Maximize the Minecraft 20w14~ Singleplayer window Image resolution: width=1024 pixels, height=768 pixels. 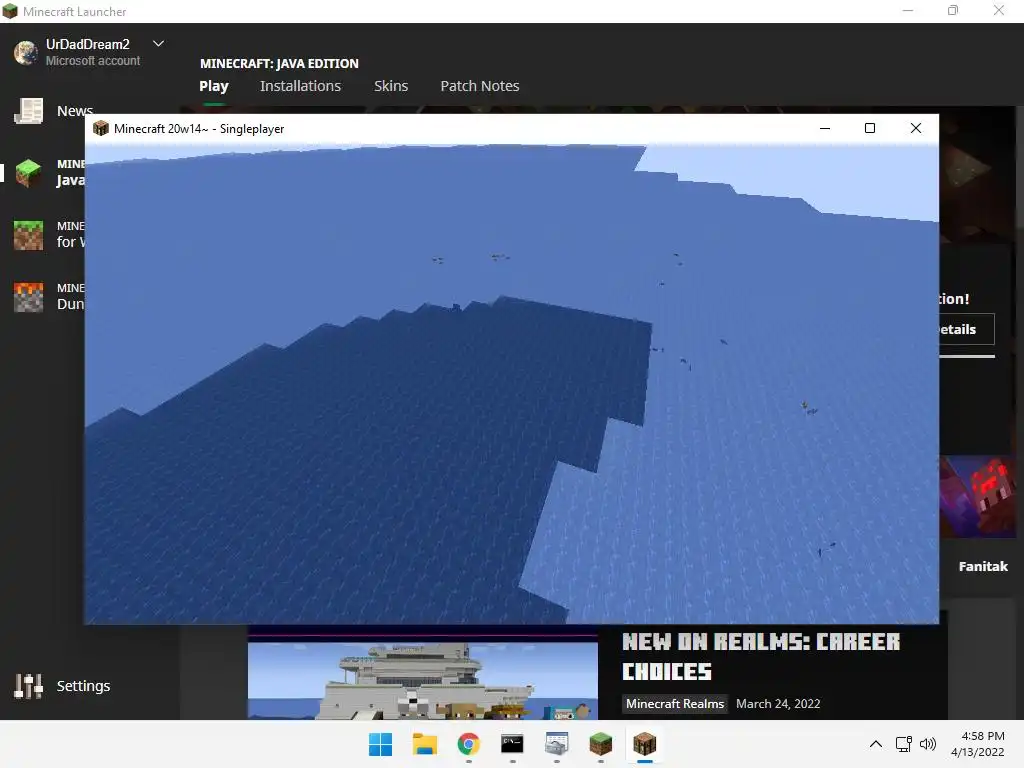(870, 128)
